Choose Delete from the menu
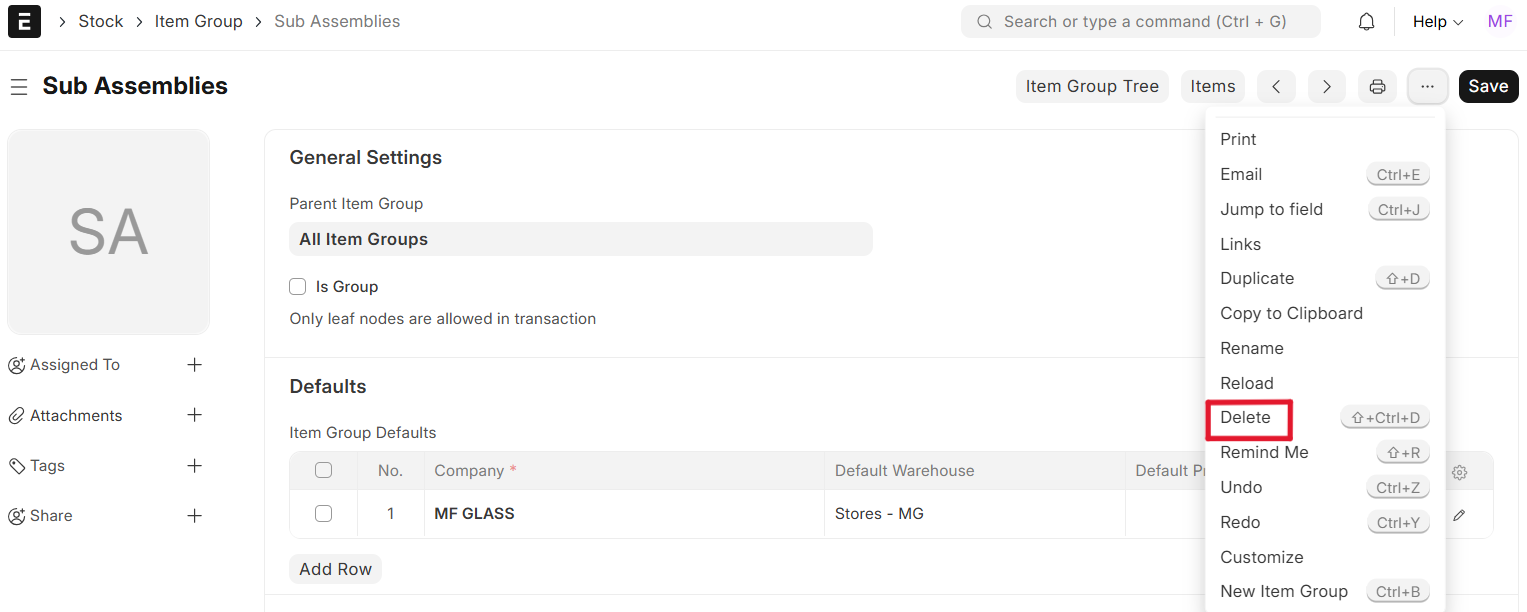 point(1246,418)
